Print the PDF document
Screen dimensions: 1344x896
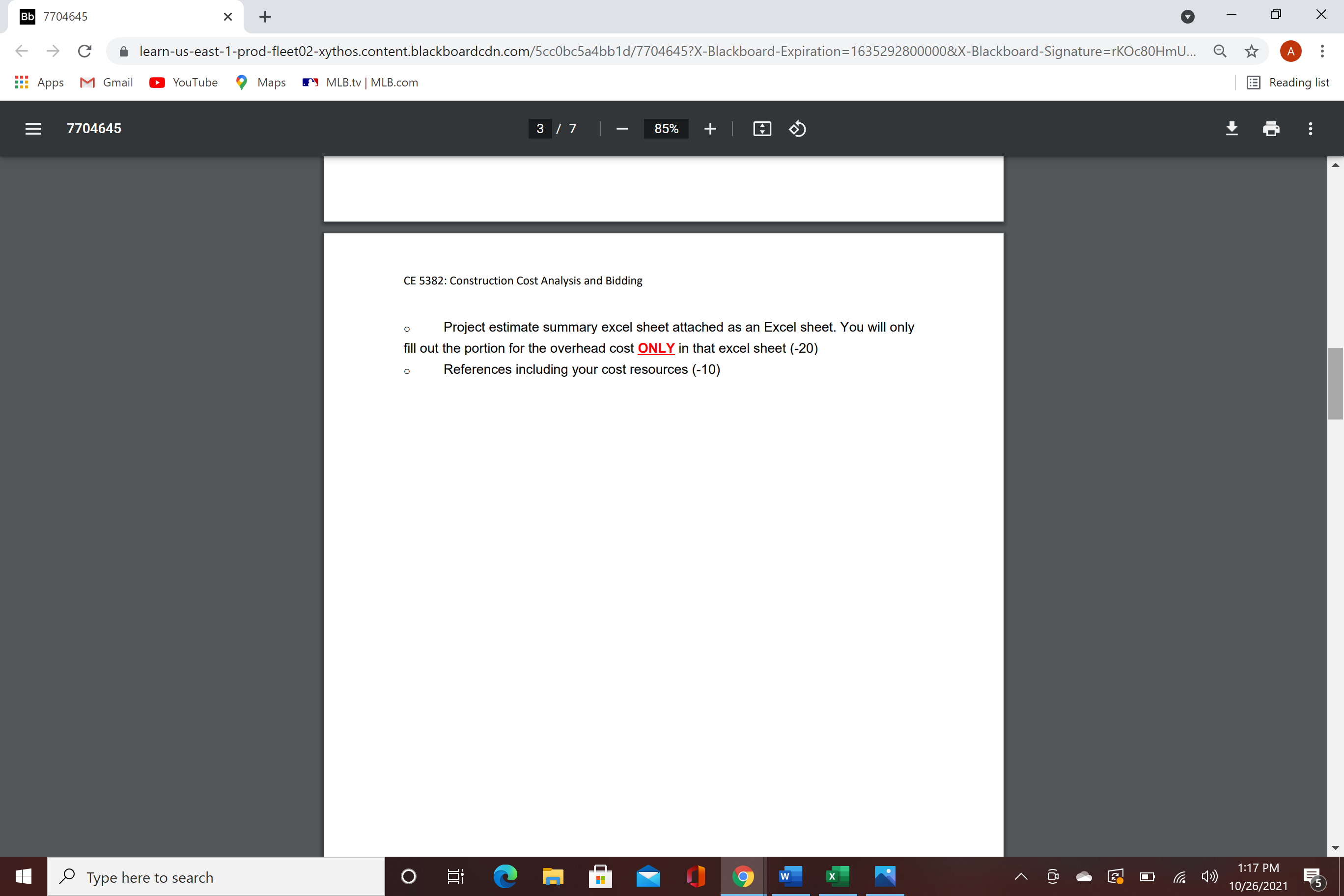pos(1271,129)
